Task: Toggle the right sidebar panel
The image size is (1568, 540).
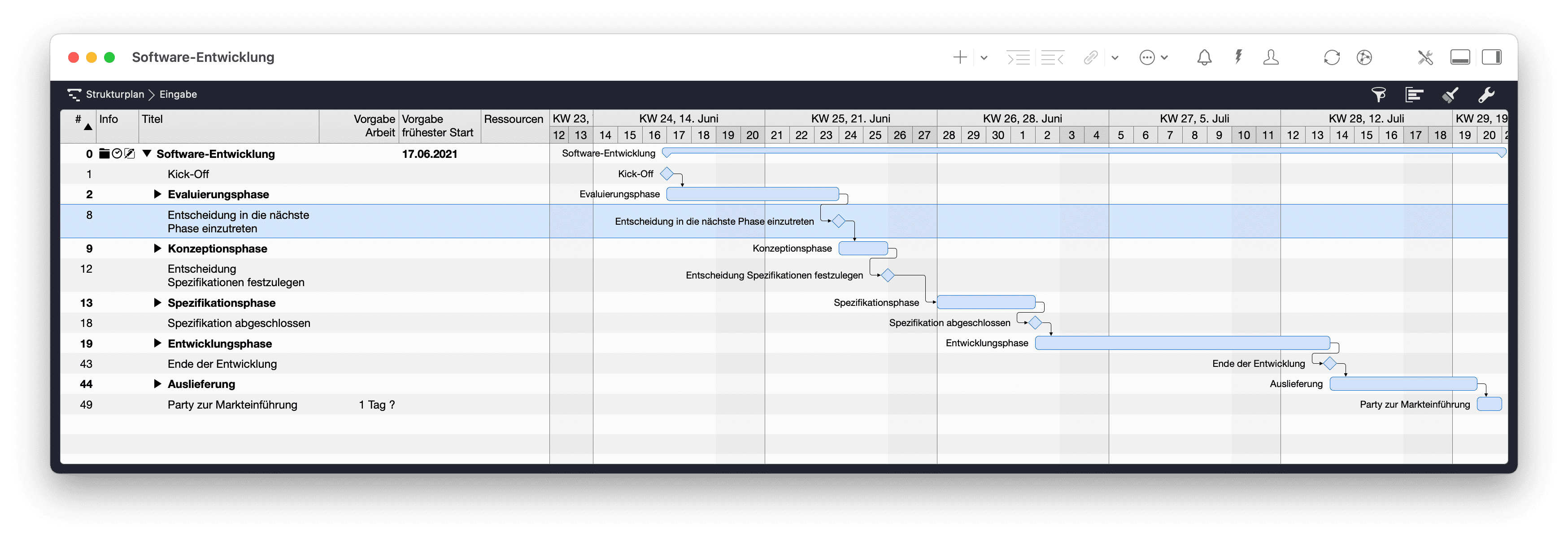Action: tap(1493, 57)
